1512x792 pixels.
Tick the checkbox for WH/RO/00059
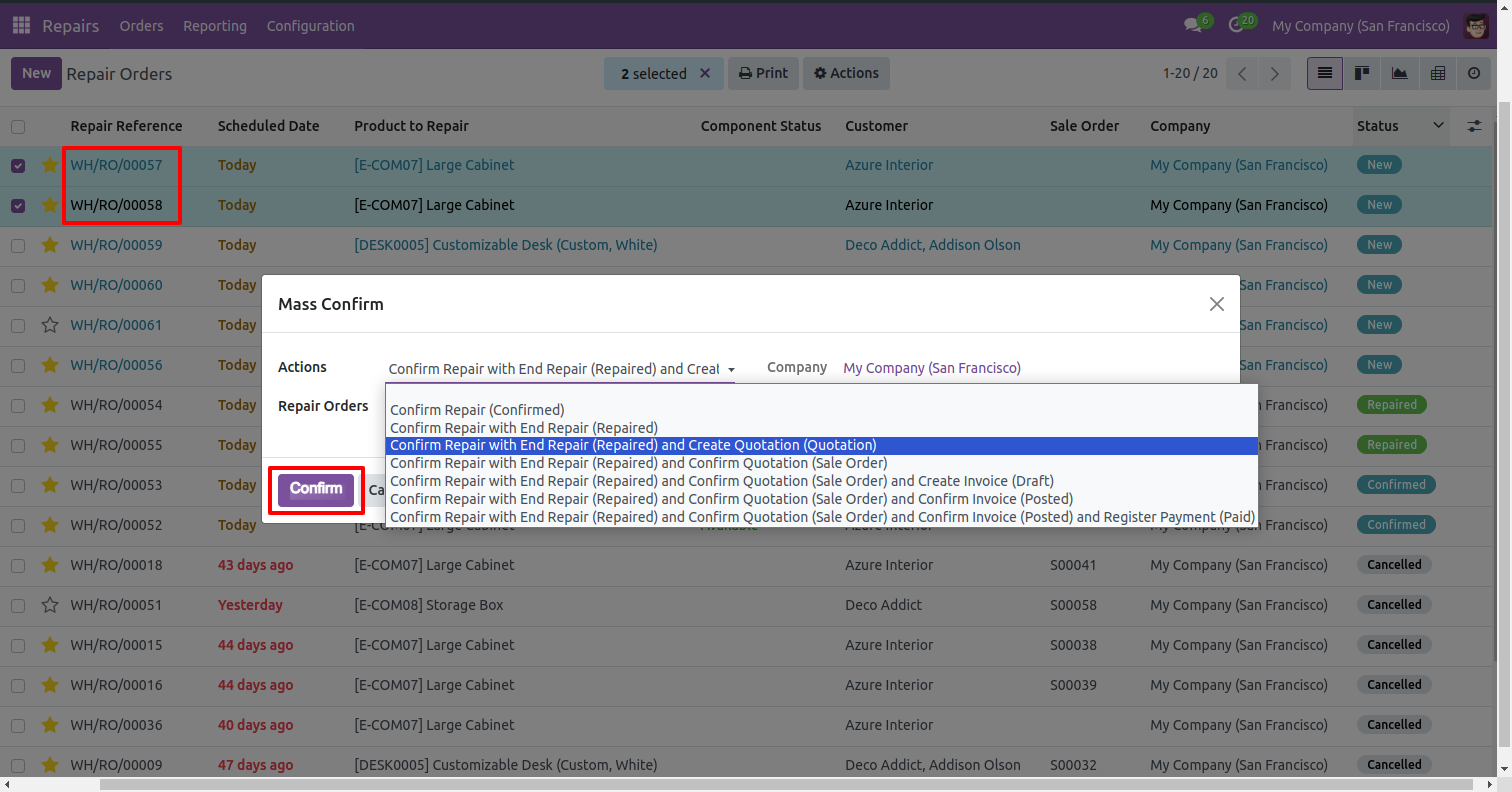(18, 245)
